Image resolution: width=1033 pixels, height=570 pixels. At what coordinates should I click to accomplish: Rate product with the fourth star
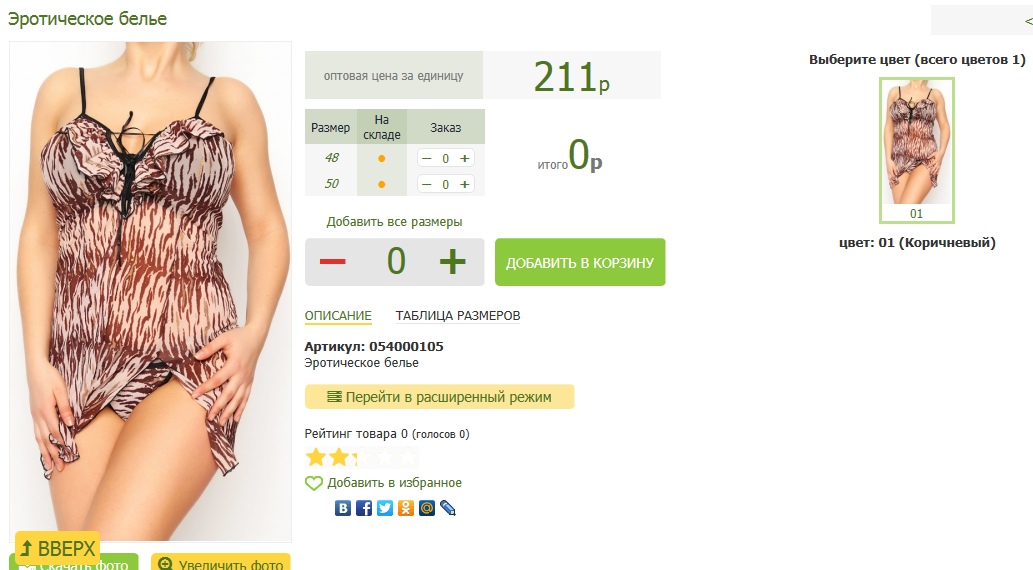(x=385, y=457)
